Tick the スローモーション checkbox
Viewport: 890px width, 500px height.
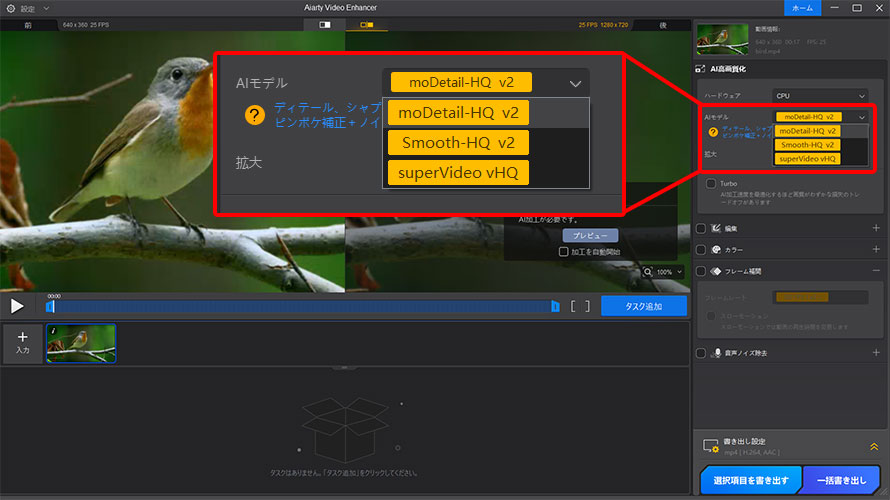(711, 316)
